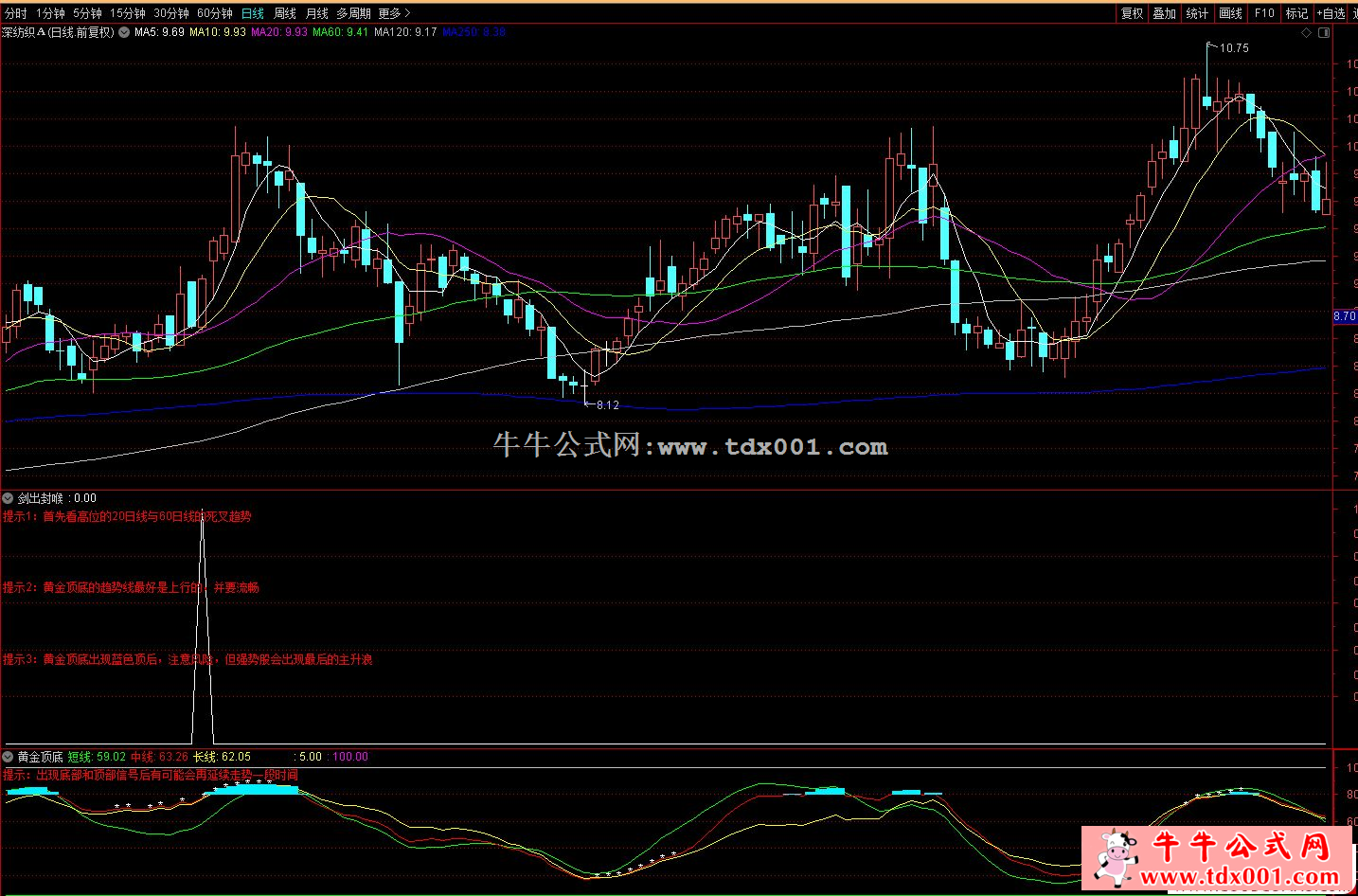Select the 30分钟 period tab
Viewport: 1358px width, 896px height.
[x=171, y=13]
